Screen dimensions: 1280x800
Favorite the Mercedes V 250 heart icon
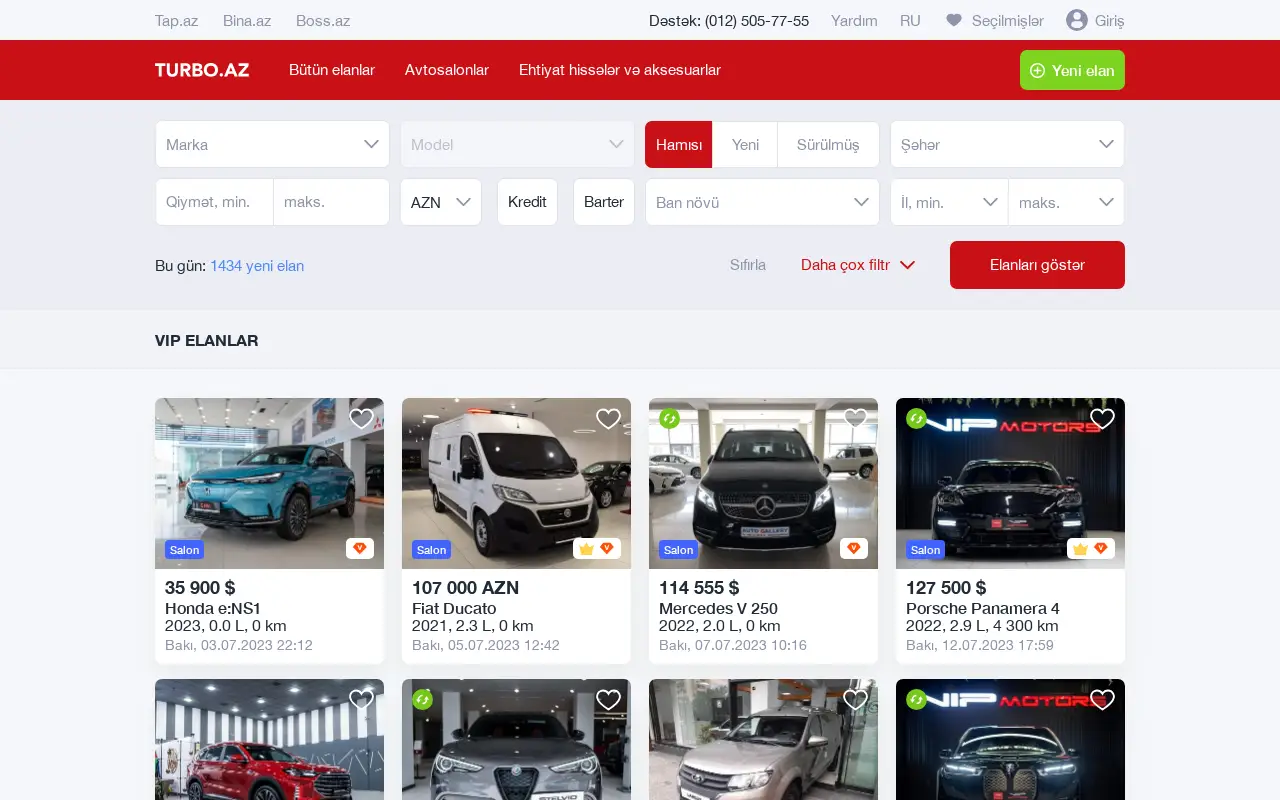click(855, 419)
